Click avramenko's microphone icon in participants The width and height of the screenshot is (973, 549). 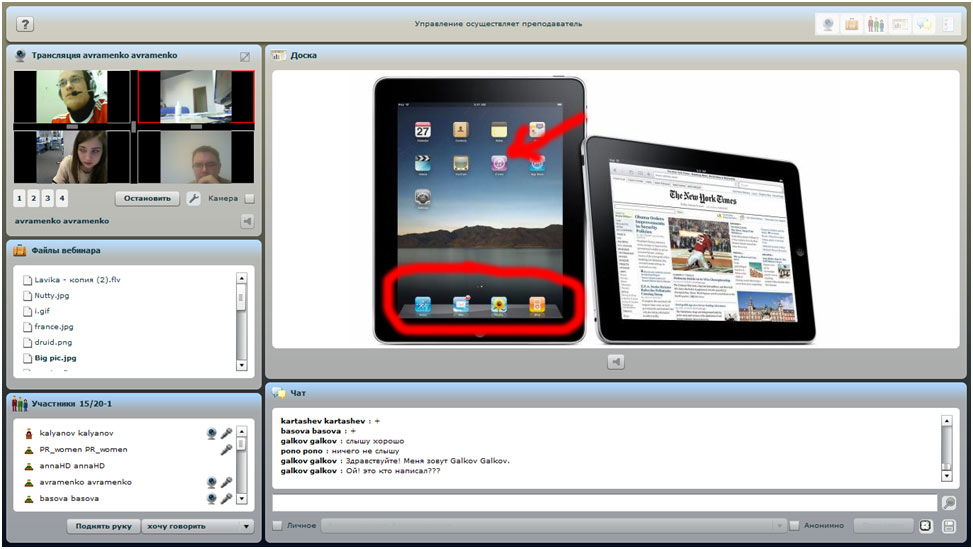(x=226, y=482)
